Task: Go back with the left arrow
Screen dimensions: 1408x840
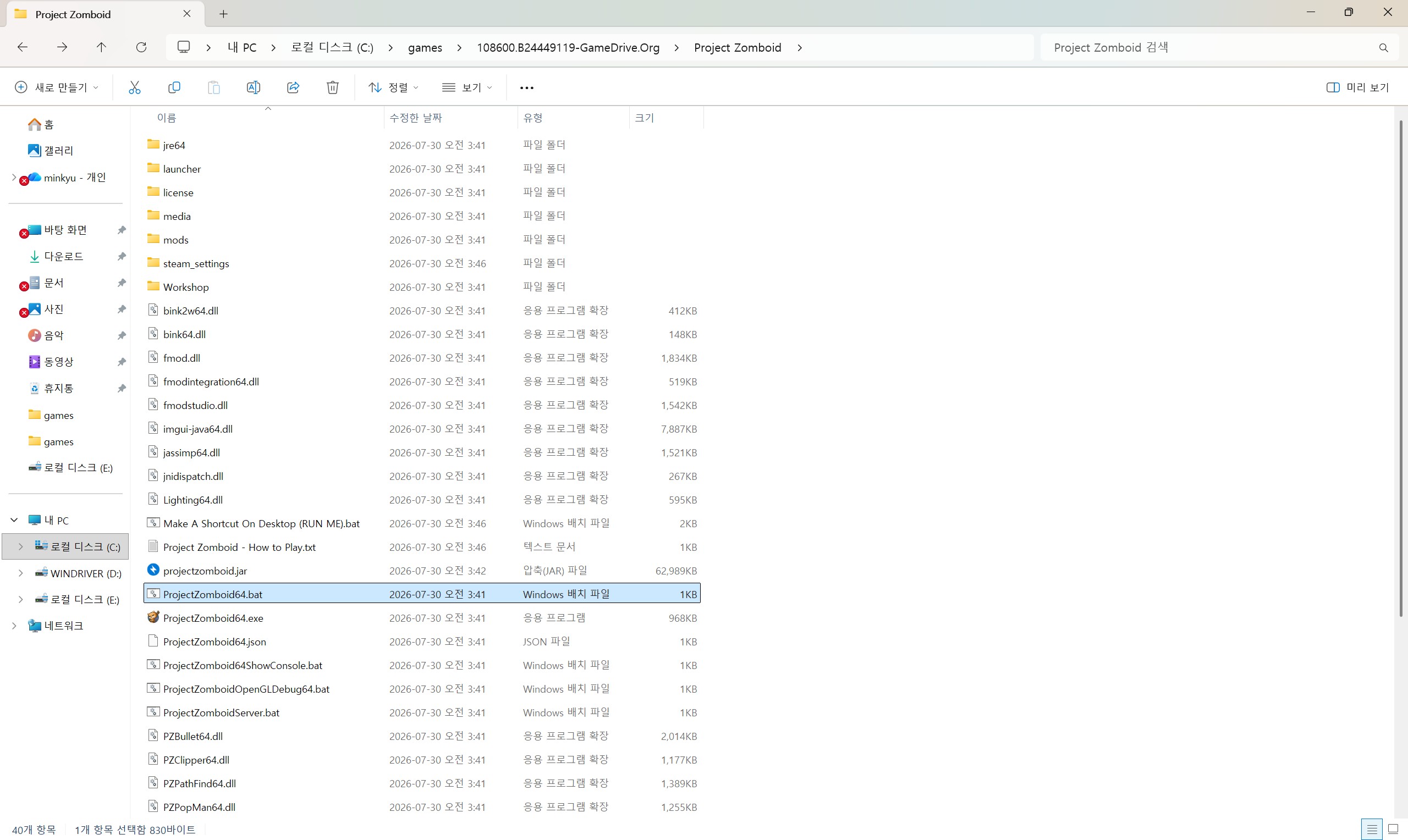Action: pos(23,47)
